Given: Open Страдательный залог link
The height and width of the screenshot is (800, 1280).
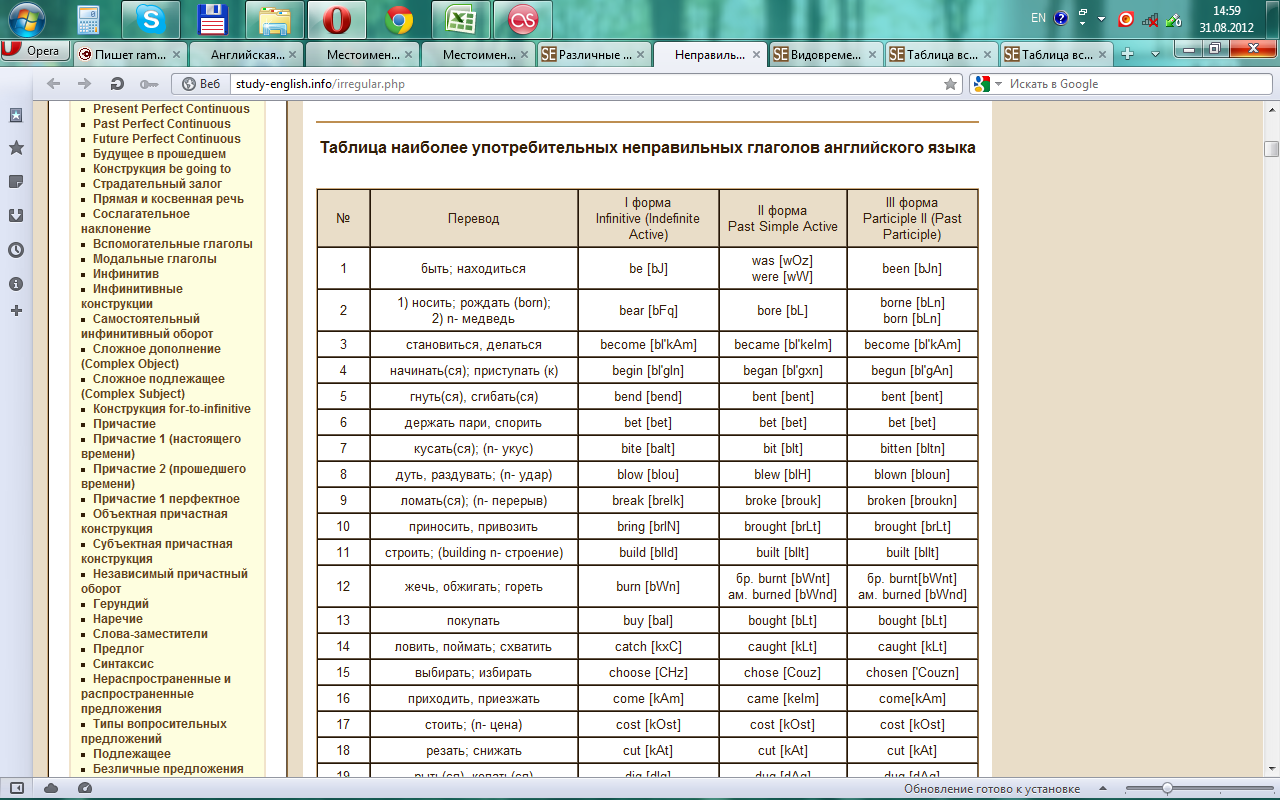Looking at the screenshot, I should 158,184.
